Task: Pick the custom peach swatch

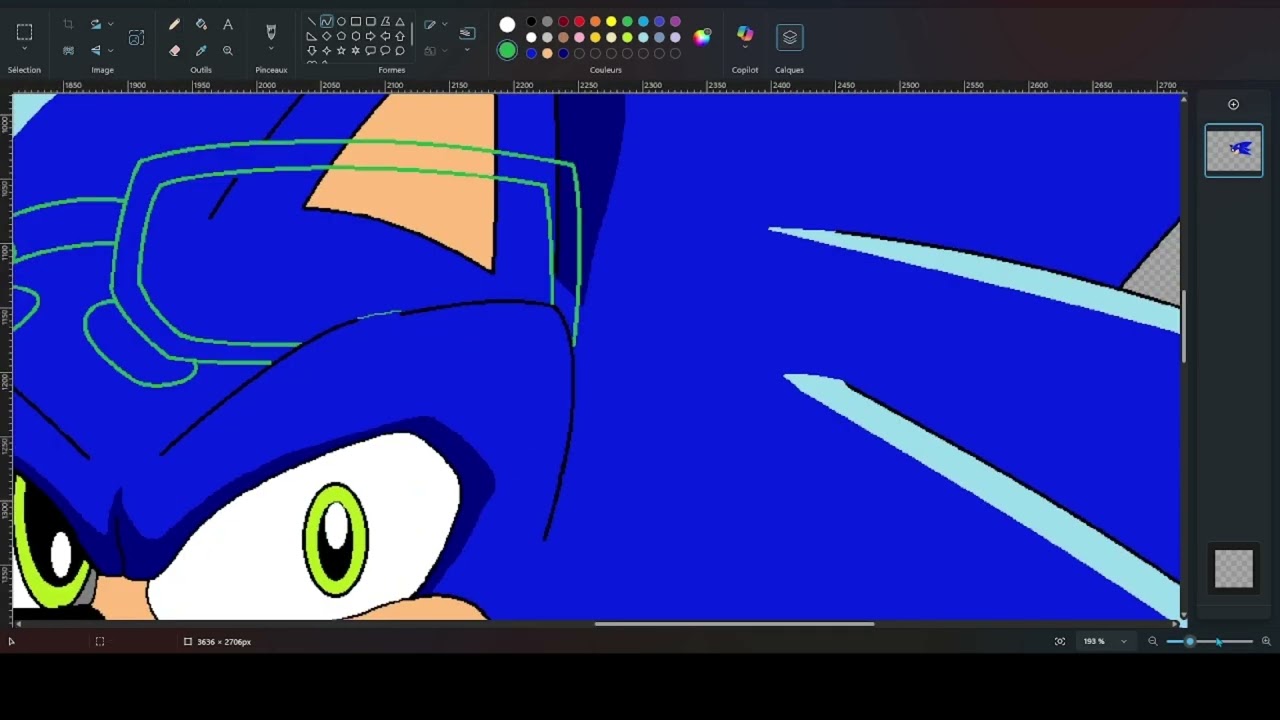Action: coord(547,53)
